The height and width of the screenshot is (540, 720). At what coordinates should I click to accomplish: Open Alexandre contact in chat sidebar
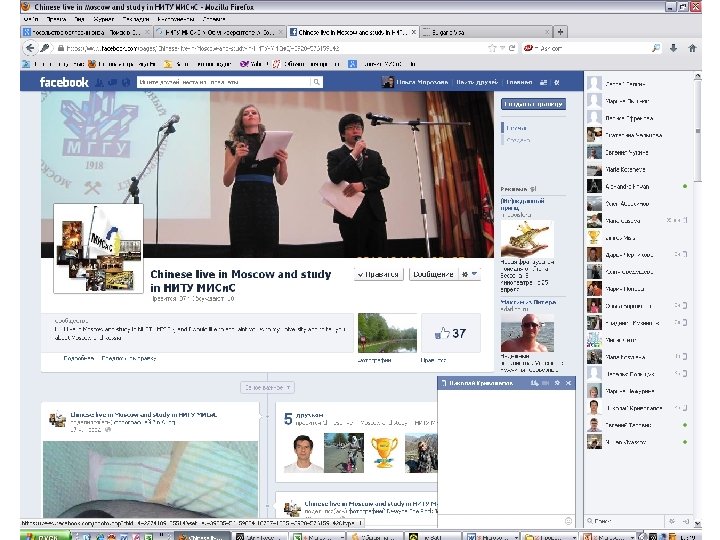click(638, 186)
